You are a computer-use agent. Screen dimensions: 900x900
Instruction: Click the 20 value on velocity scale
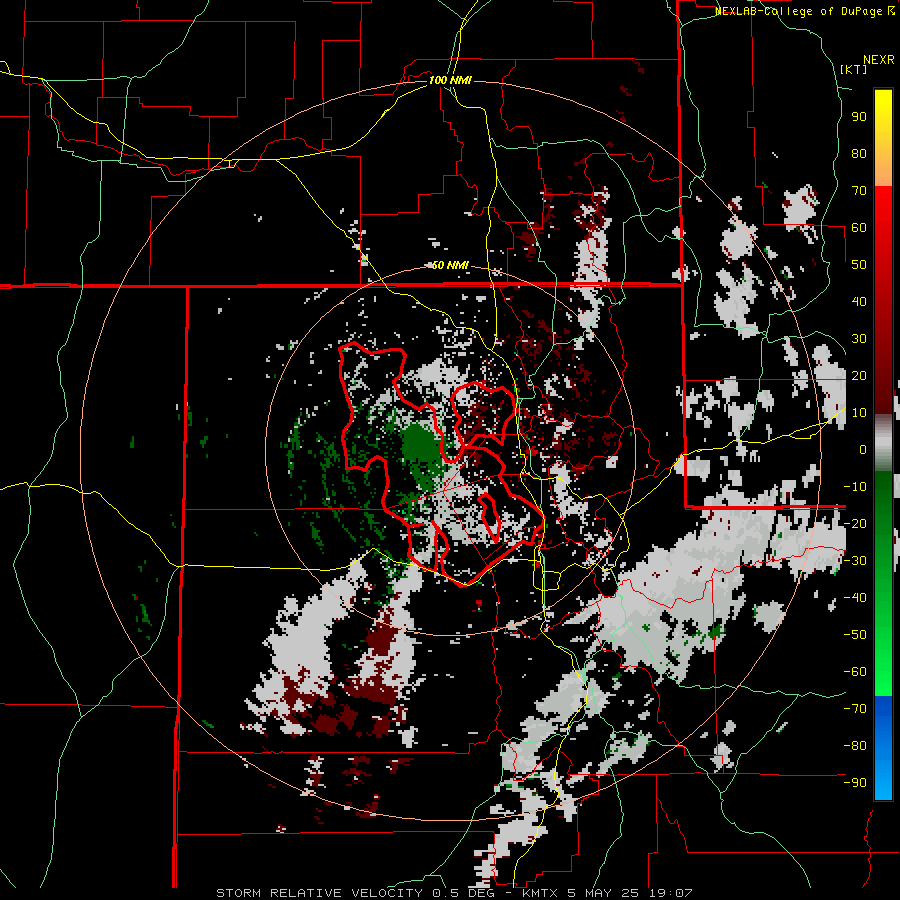tap(859, 375)
